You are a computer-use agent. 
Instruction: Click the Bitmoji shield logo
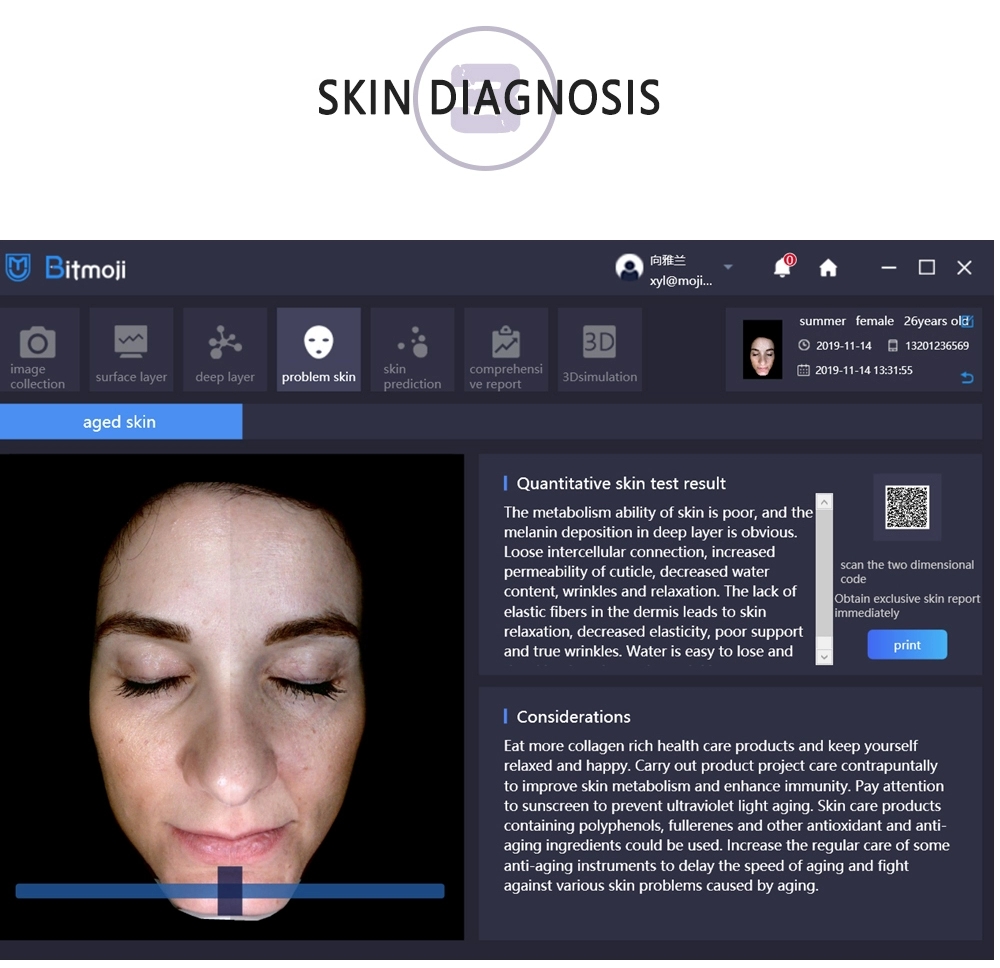click(x=18, y=268)
